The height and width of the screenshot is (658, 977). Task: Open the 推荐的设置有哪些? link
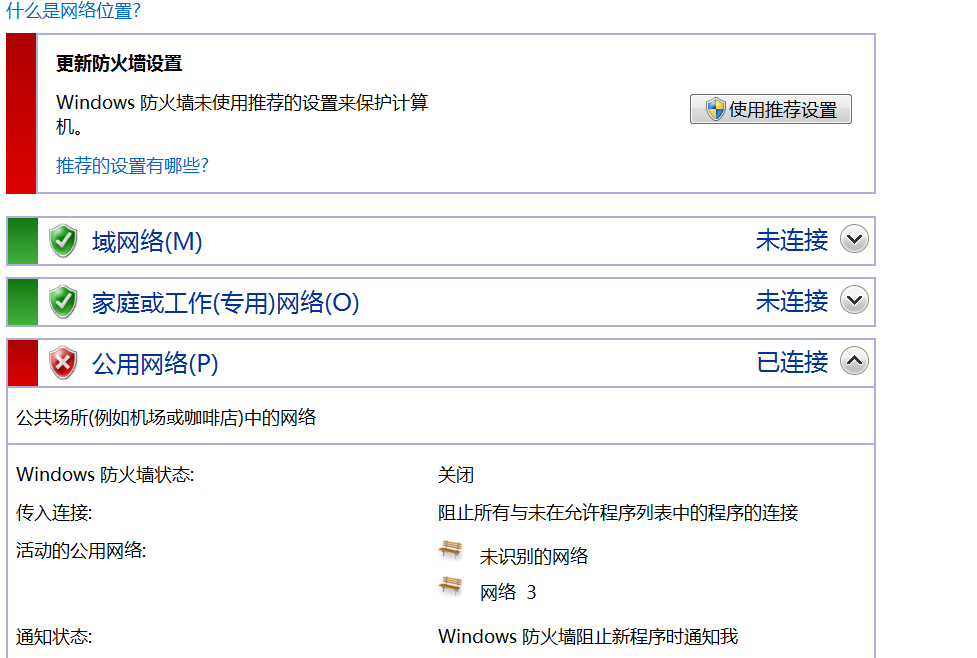pos(132,166)
